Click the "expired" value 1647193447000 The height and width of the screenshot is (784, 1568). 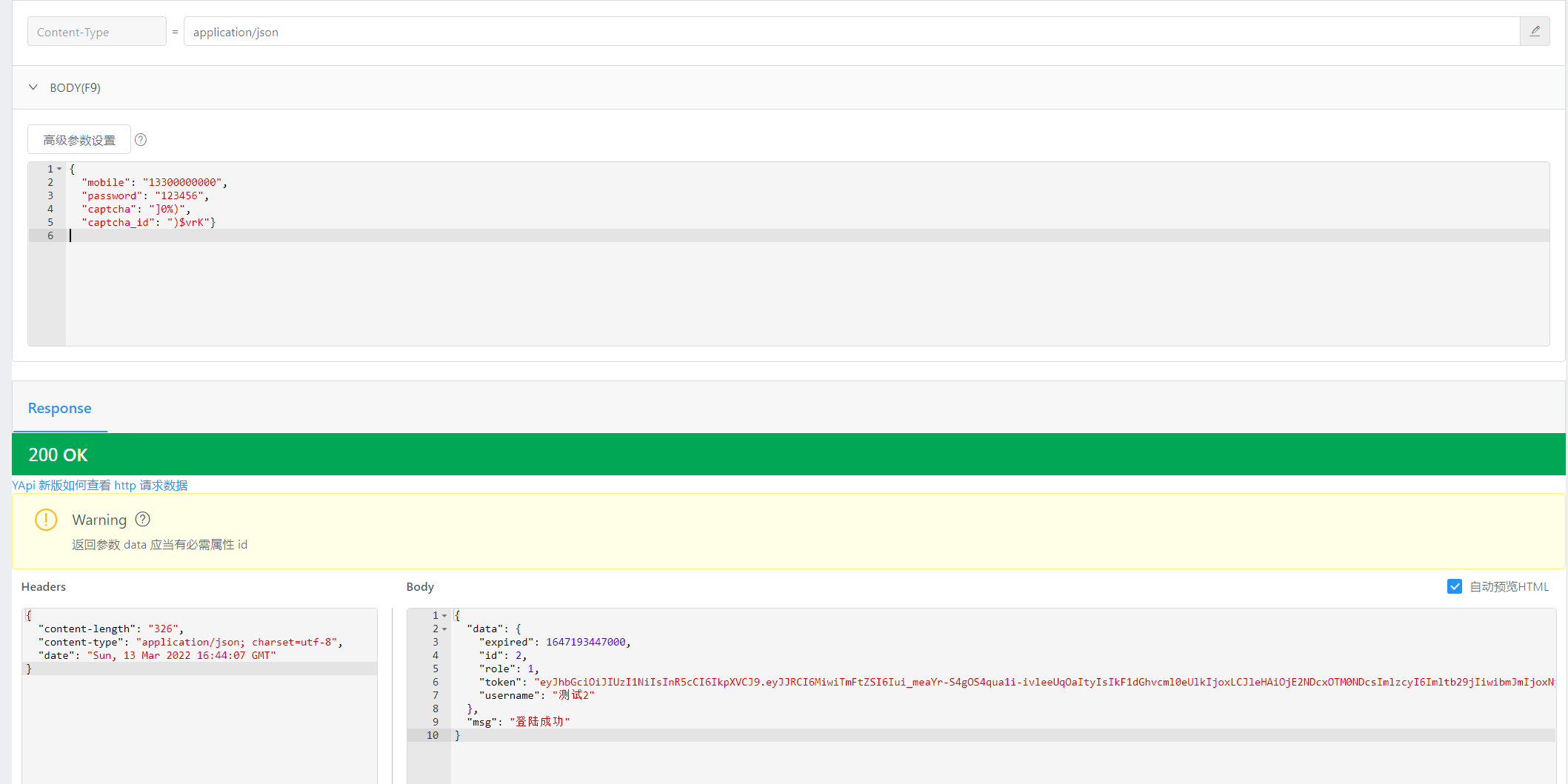point(586,642)
